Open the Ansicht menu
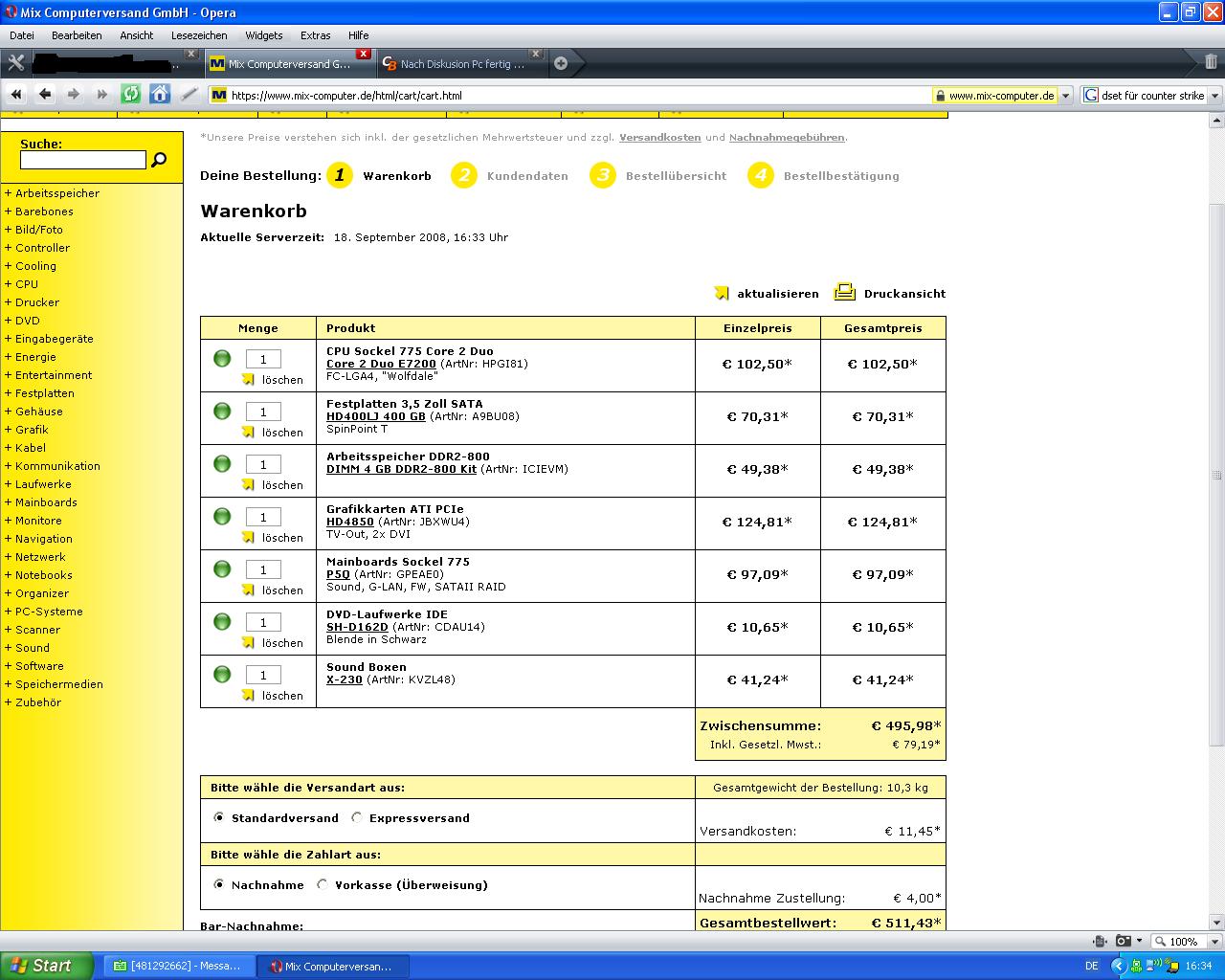This screenshot has width=1225, height=980. (x=137, y=35)
